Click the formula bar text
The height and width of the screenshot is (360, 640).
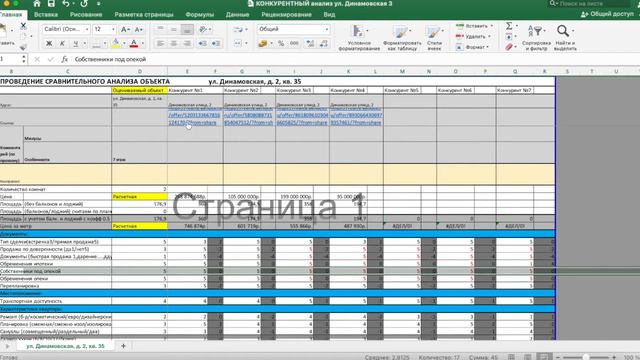(x=110, y=59)
